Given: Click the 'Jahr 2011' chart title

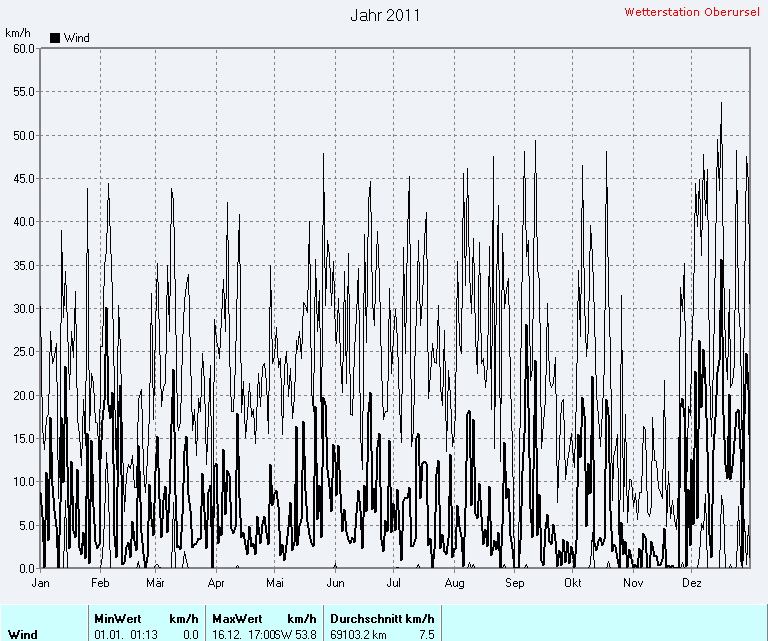Looking at the screenshot, I should (x=385, y=15).
